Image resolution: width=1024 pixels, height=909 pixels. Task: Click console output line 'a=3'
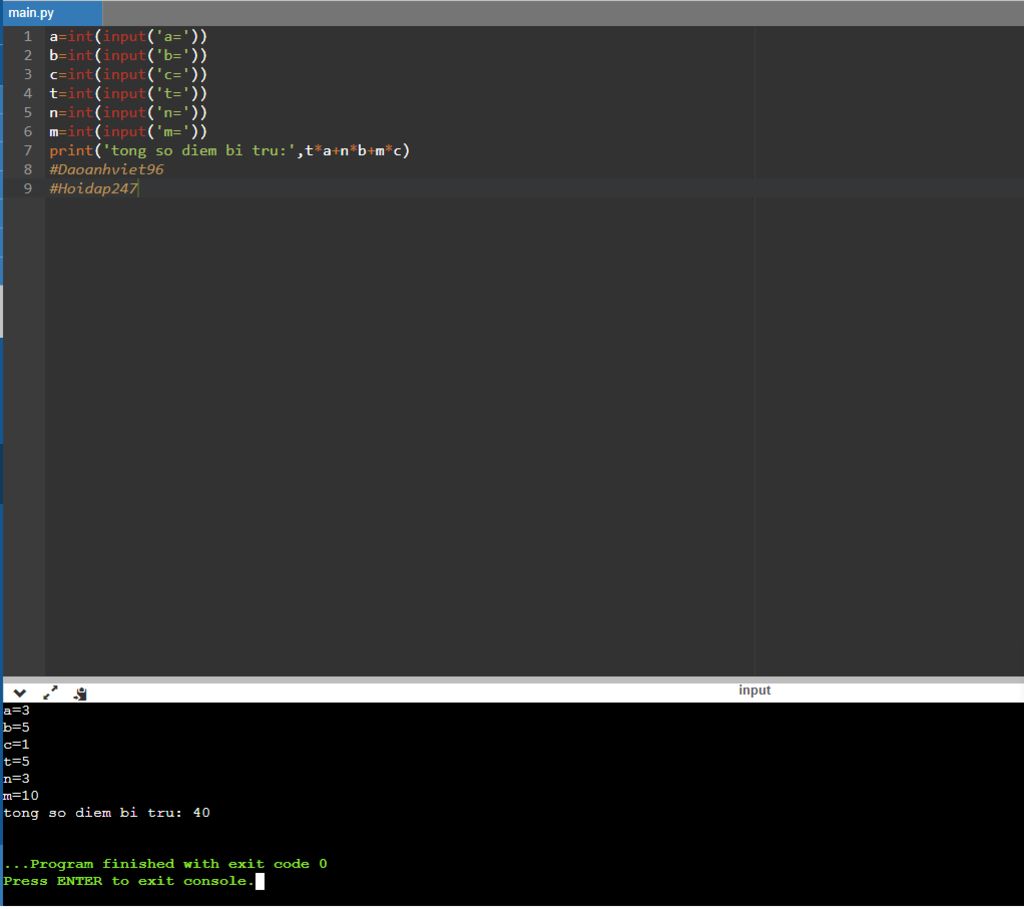pyautogui.click(x=16, y=710)
